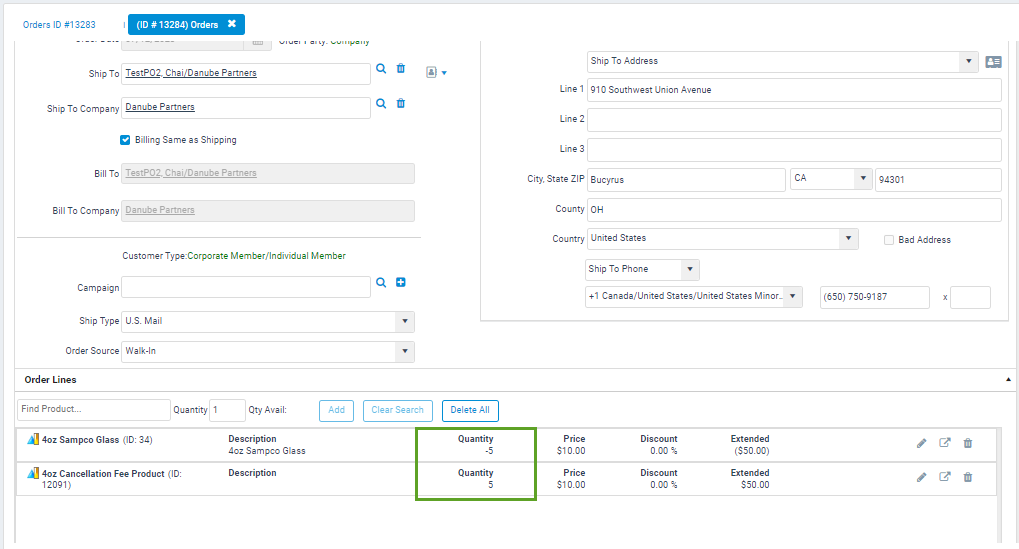Open the contact card dropdown beside Ship To
Viewport: 1019px width, 549px height.
[436, 72]
